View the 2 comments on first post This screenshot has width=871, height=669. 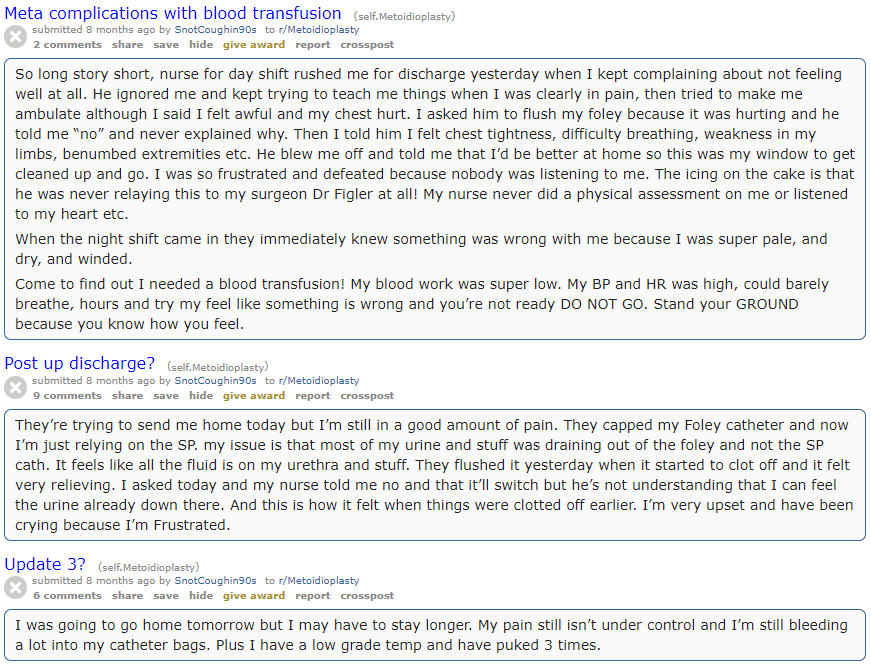[x=67, y=45]
